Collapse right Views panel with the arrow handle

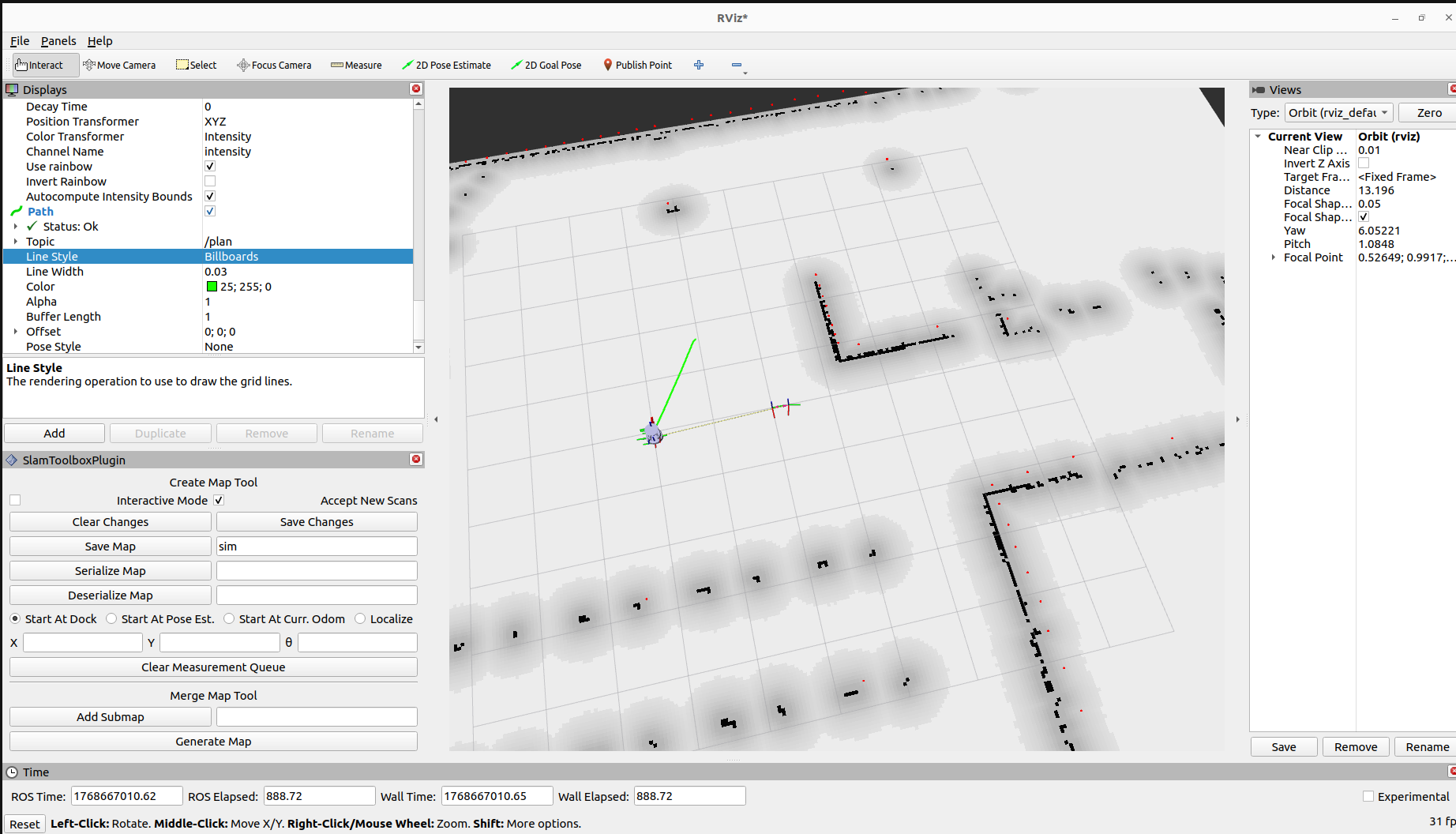[x=1237, y=419]
